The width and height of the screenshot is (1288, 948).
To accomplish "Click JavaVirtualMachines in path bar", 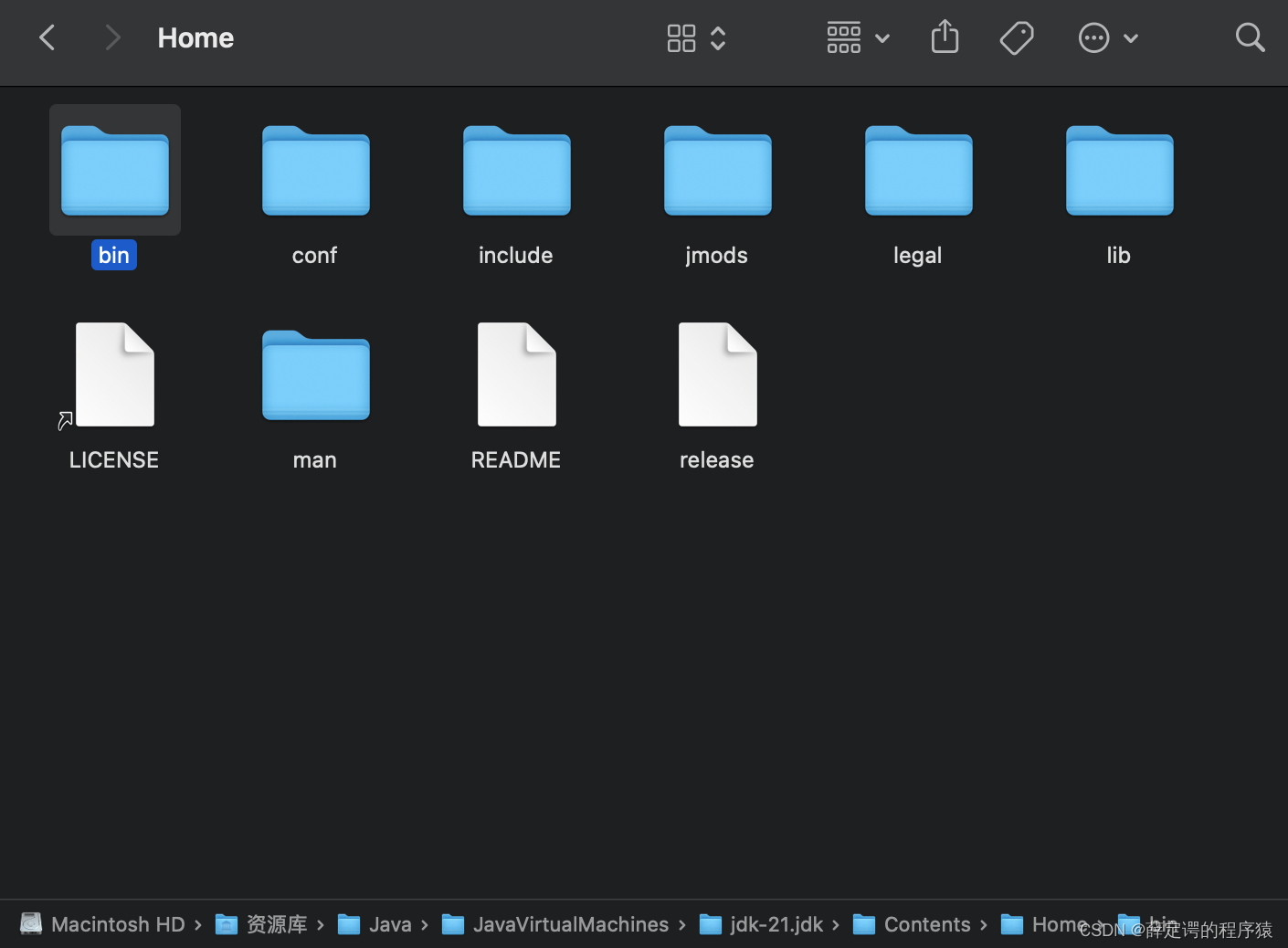I will coord(555,924).
